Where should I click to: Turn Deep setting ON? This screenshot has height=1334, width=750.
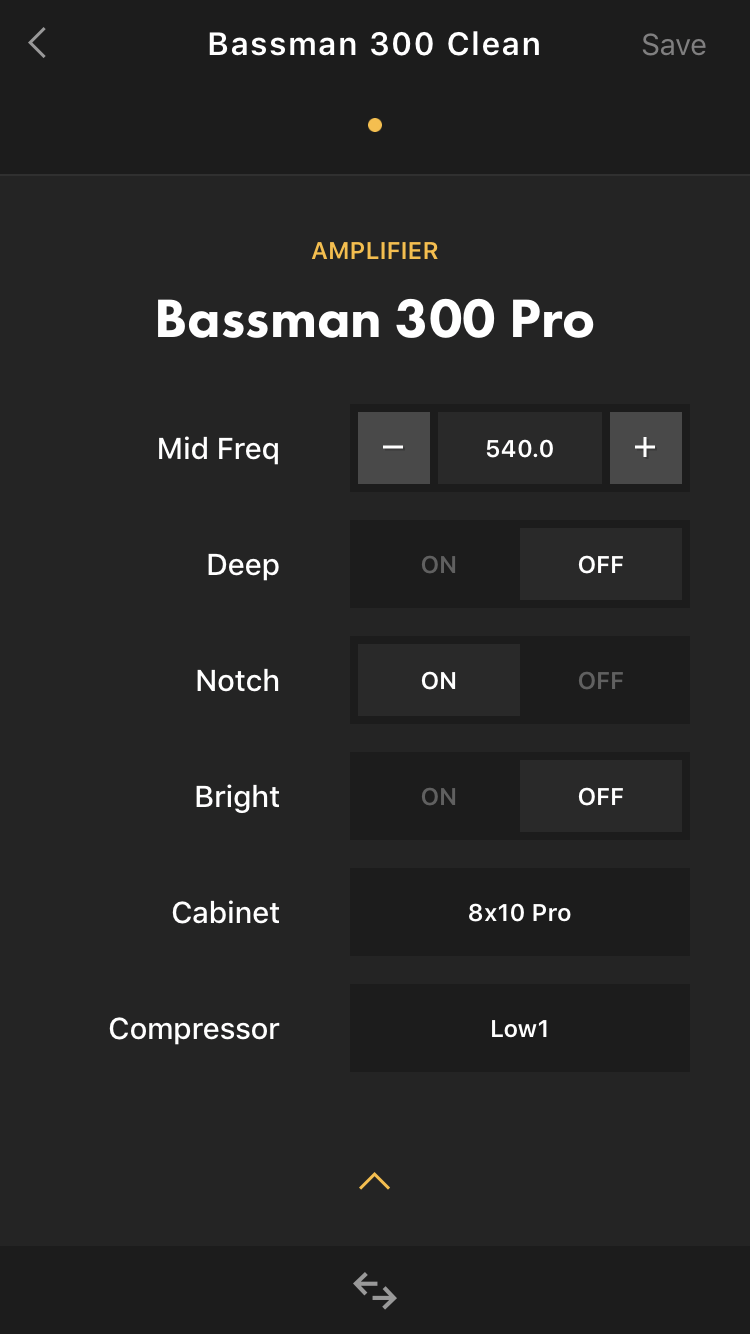(x=439, y=564)
